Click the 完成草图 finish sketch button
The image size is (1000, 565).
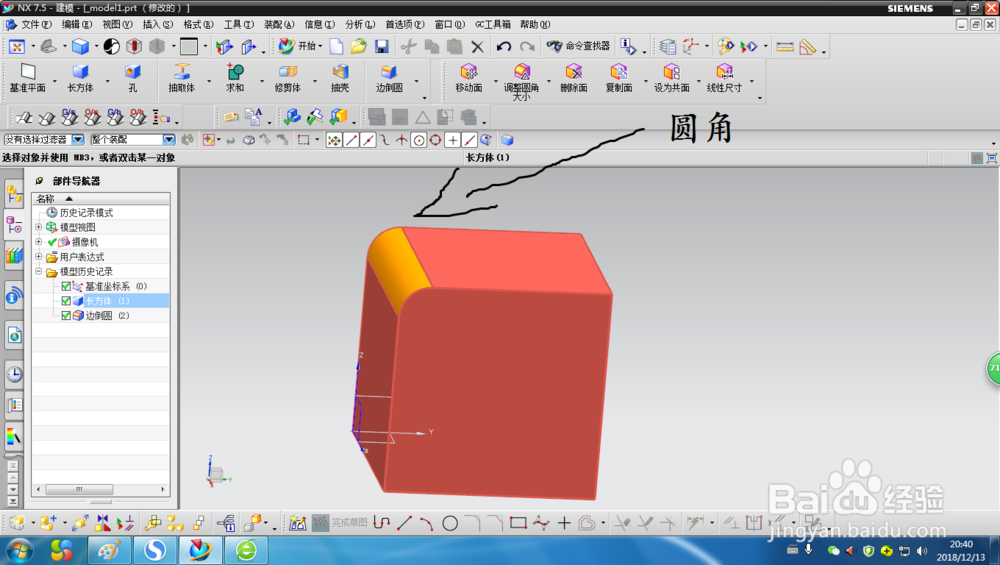click(339, 523)
